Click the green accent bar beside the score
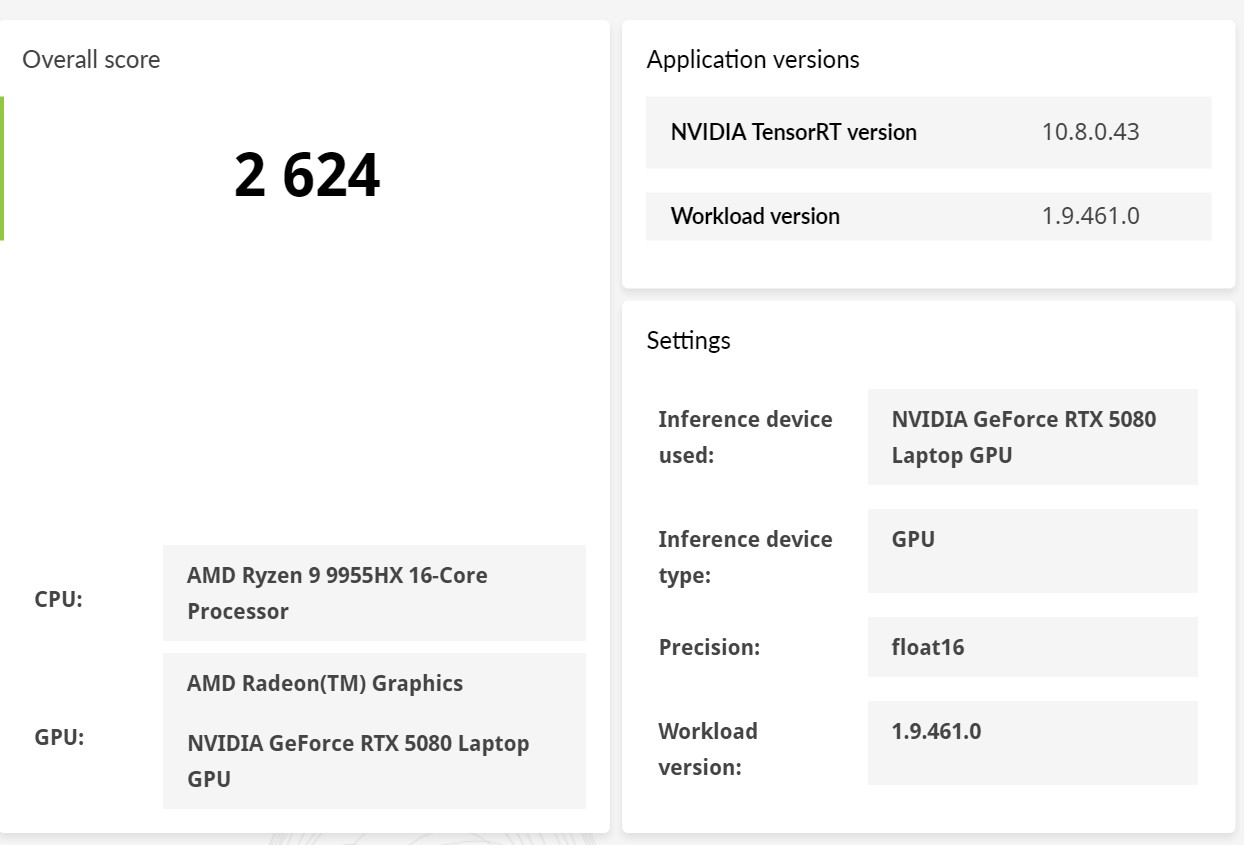1244x845 pixels. pyautogui.click(x=2, y=168)
